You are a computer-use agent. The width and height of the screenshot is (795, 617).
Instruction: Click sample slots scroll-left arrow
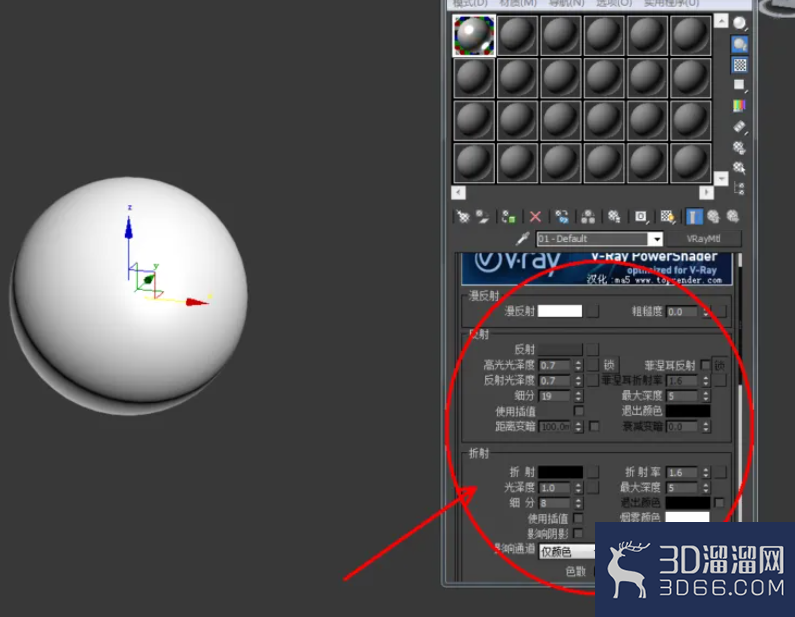point(458,193)
